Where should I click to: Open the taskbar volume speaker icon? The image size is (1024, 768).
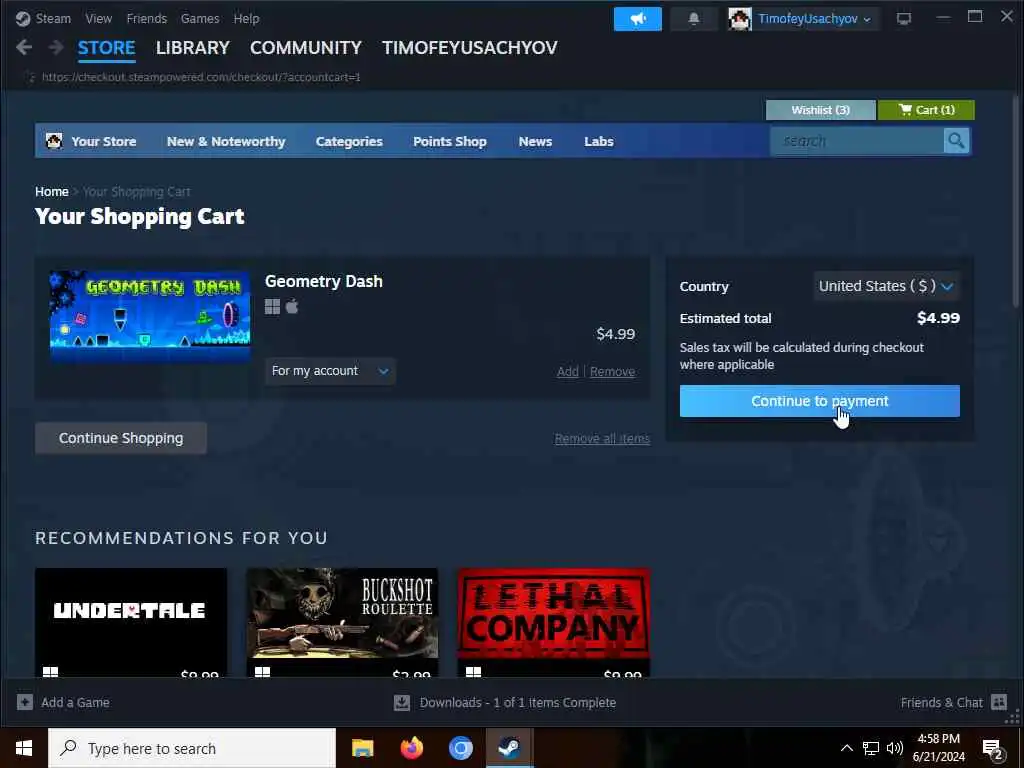895,748
